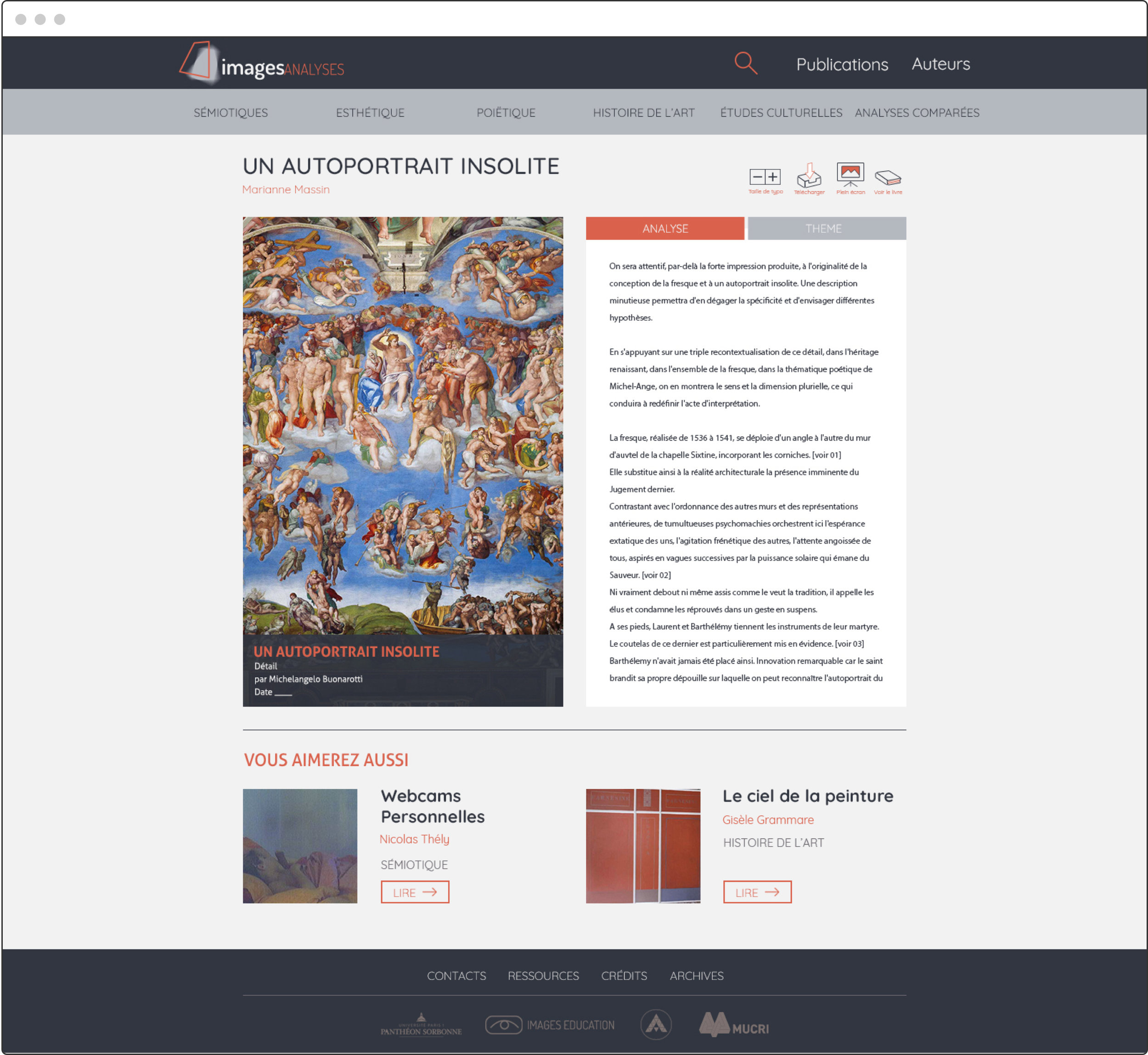The image size is (1148, 1055).
Task: Select the ESTHÉTIQUE category
Action: point(370,112)
